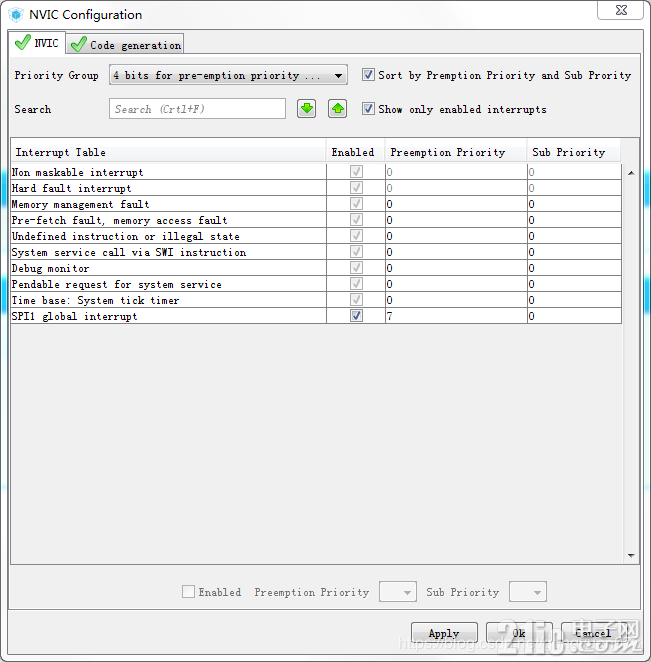Image resolution: width=651 pixels, height=662 pixels.
Task: Click the Search (Ctrl+F) input field
Action: point(197,109)
